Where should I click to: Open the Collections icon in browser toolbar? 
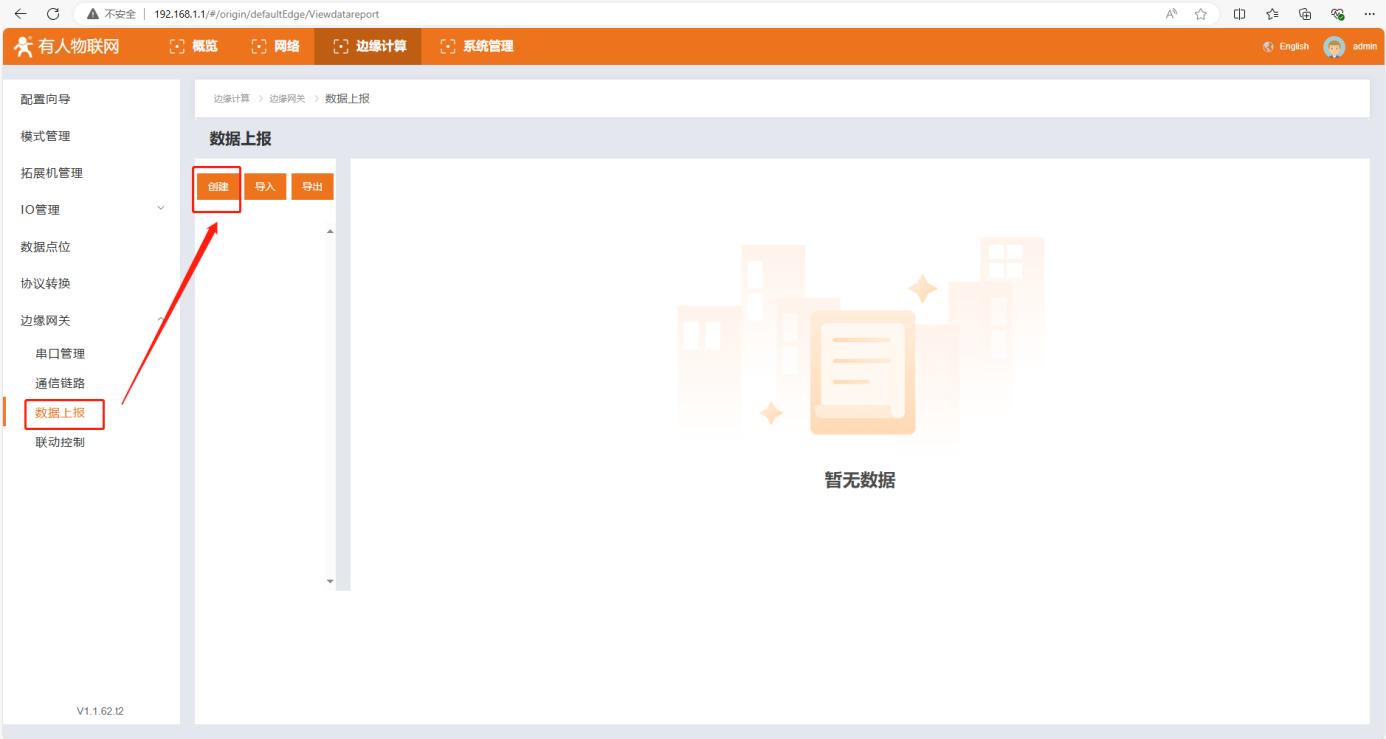(x=1305, y=14)
